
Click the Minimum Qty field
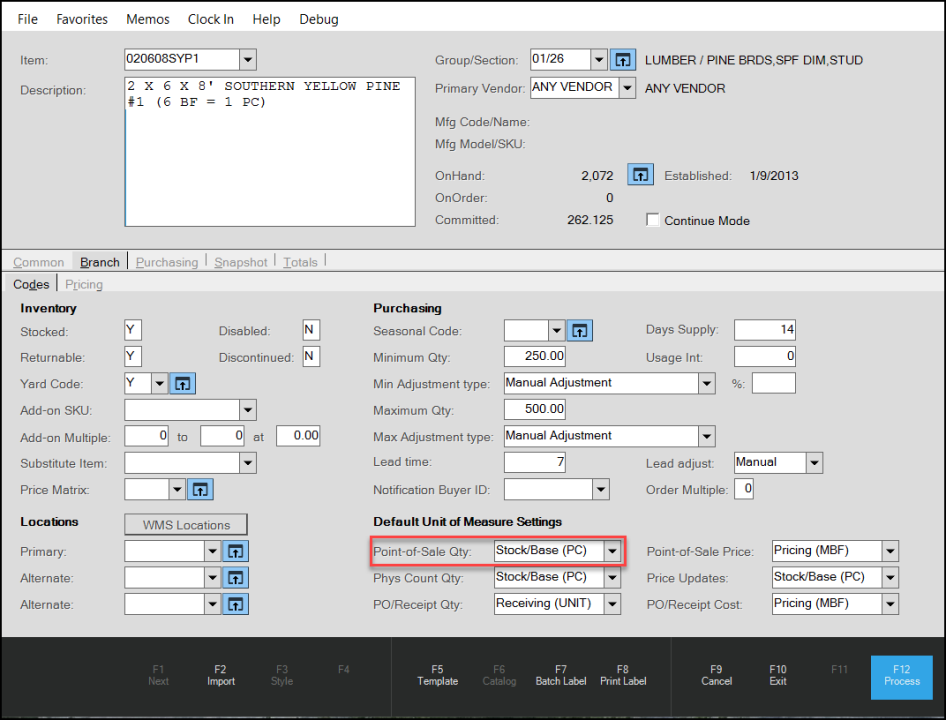click(535, 357)
